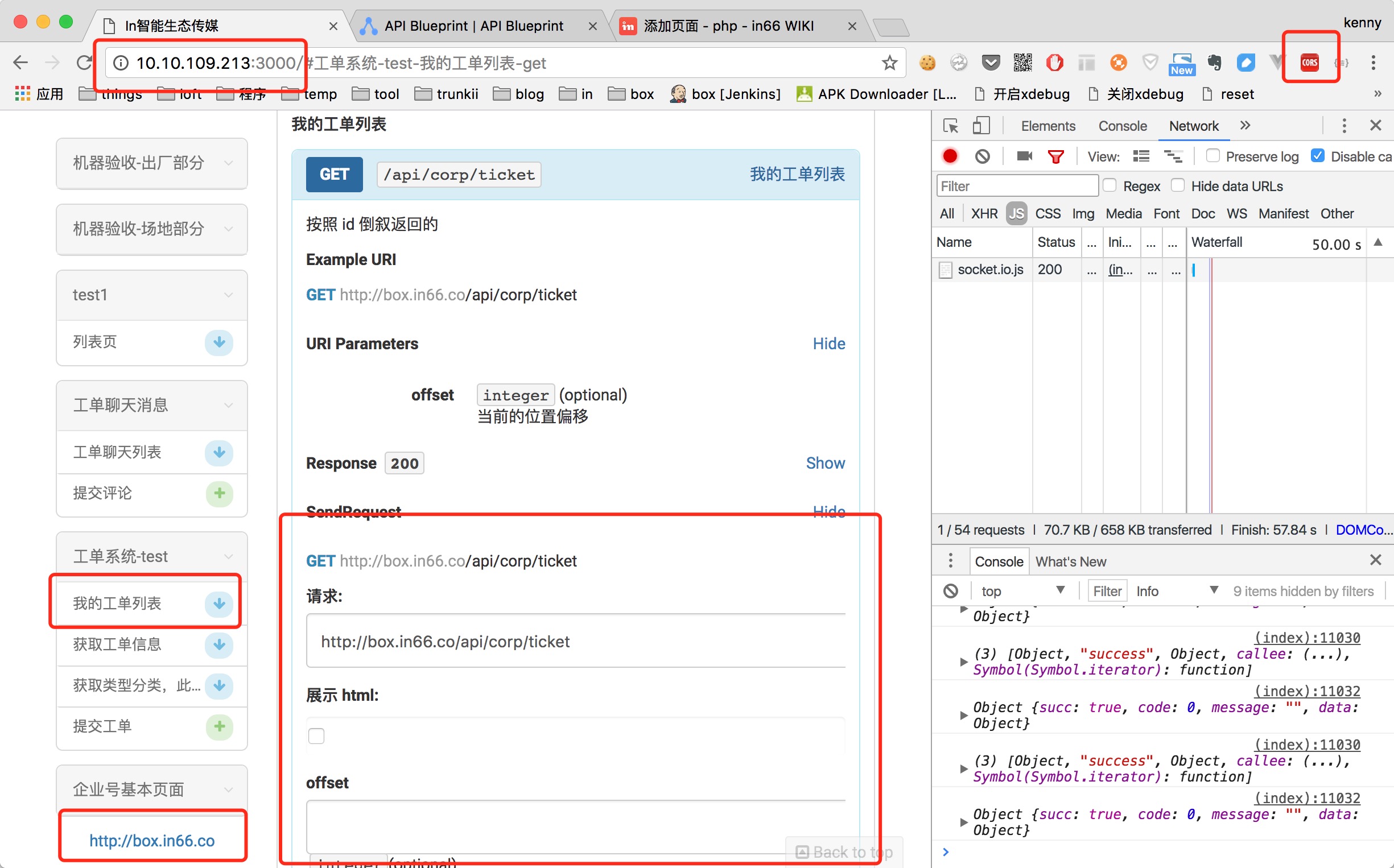Click the capture screenshot icon in DevTools
Viewport: 1394px width, 868px height.
pyautogui.click(x=1024, y=157)
